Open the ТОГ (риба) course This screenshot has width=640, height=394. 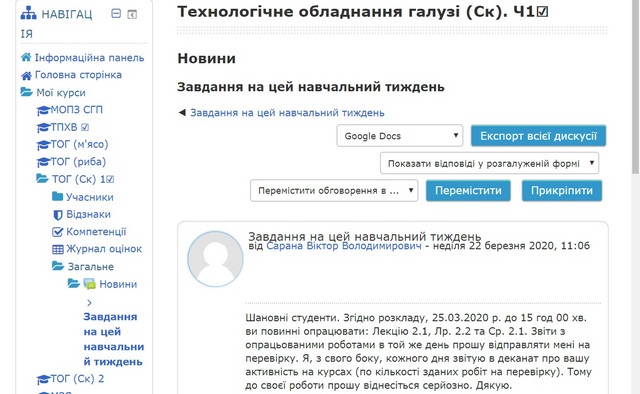click(78, 162)
